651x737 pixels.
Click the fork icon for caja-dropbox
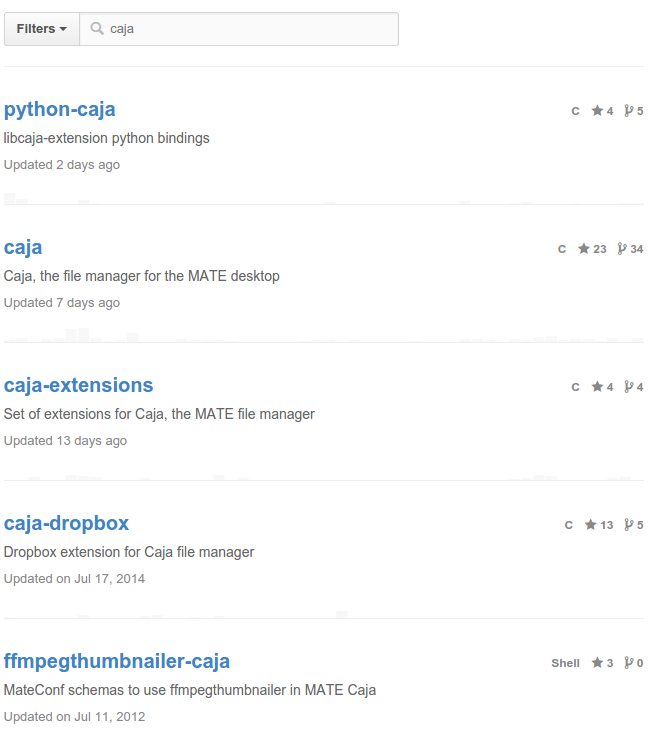[x=629, y=524]
